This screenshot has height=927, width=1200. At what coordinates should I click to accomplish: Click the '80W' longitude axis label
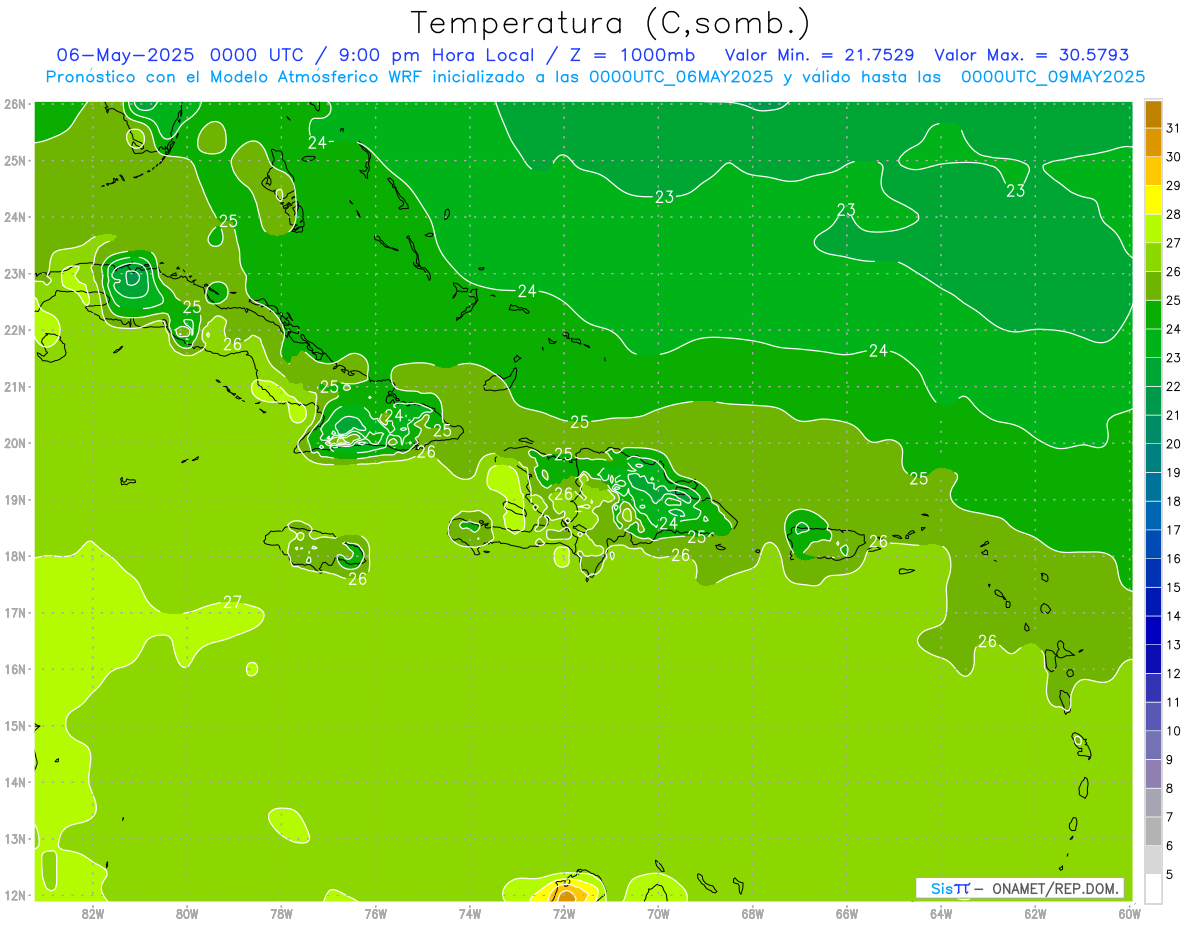[187, 913]
